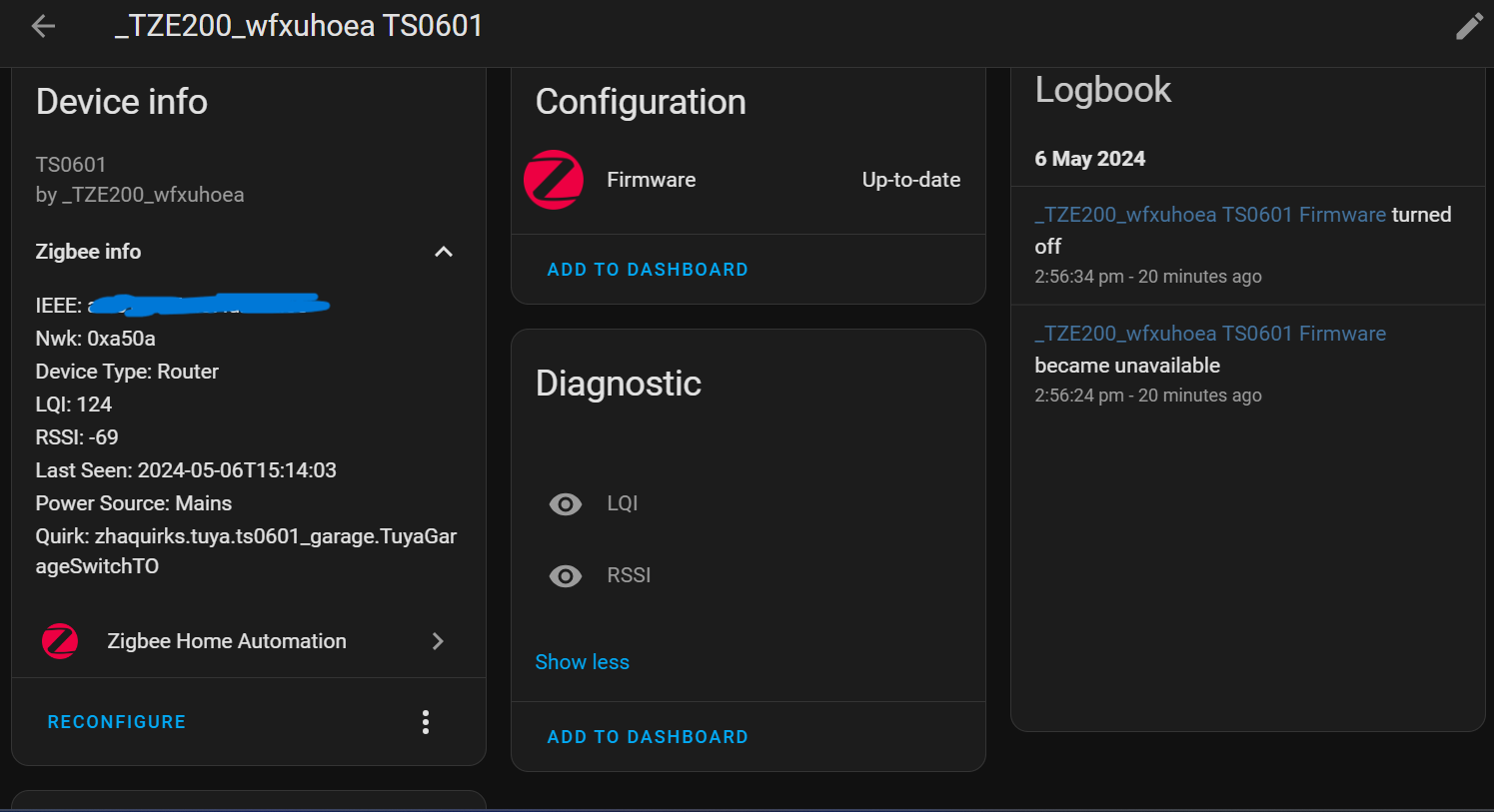Click the Zigbee Home Automation label

tap(227, 641)
